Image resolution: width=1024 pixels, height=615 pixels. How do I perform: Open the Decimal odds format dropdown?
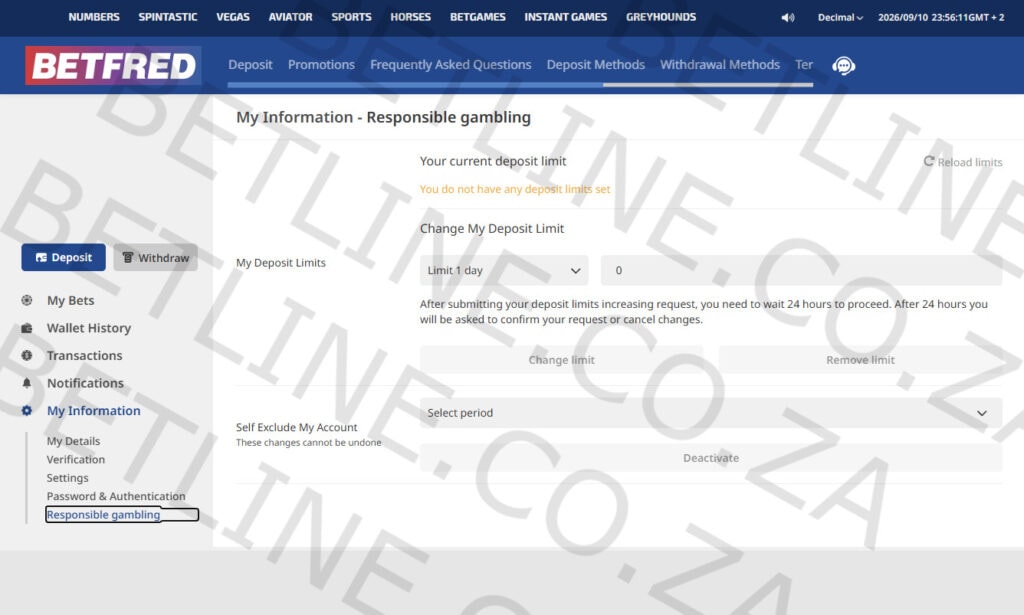(x=840, y=18)
